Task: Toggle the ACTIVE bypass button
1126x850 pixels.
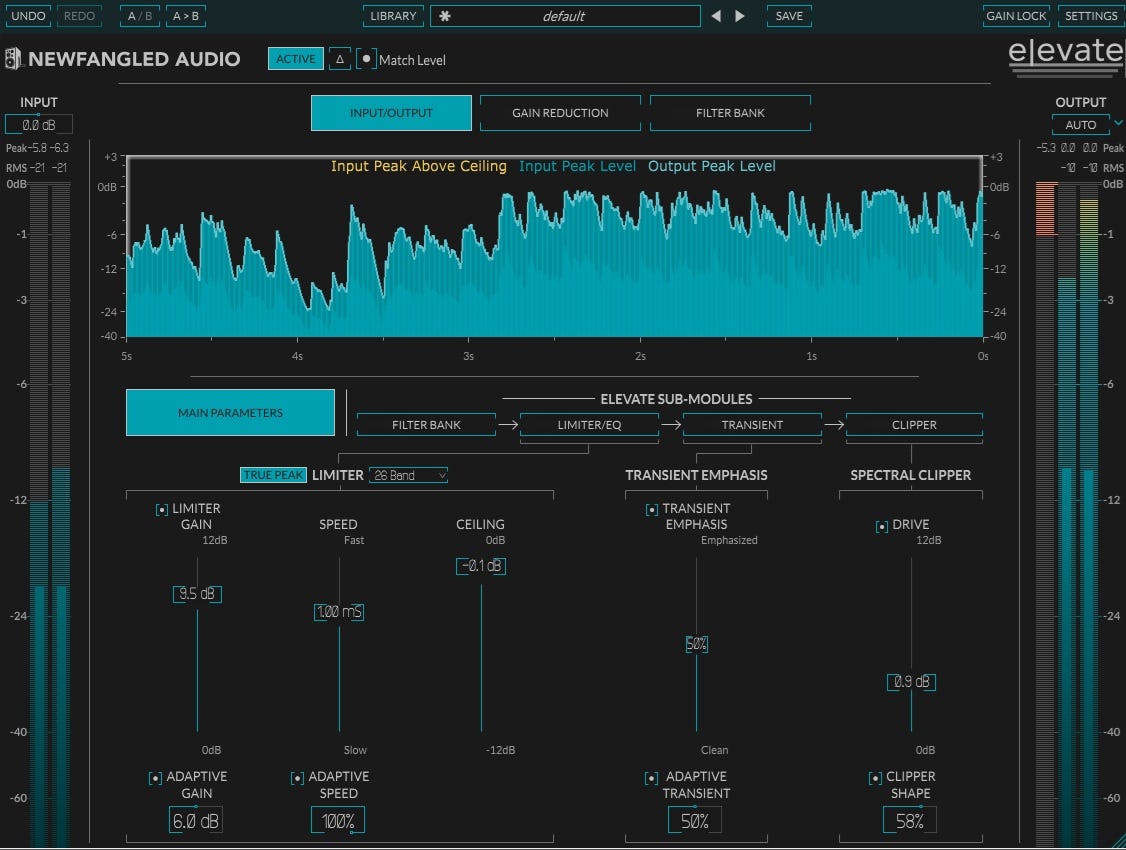Action: click(x=295, y=59)
